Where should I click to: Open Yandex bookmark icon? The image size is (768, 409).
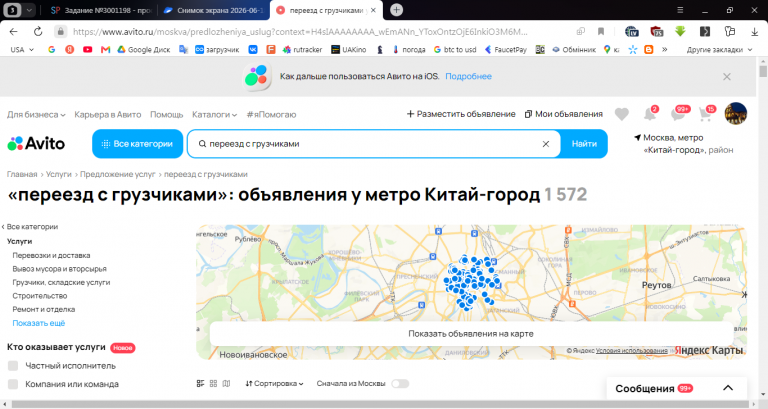pos(70,49)
